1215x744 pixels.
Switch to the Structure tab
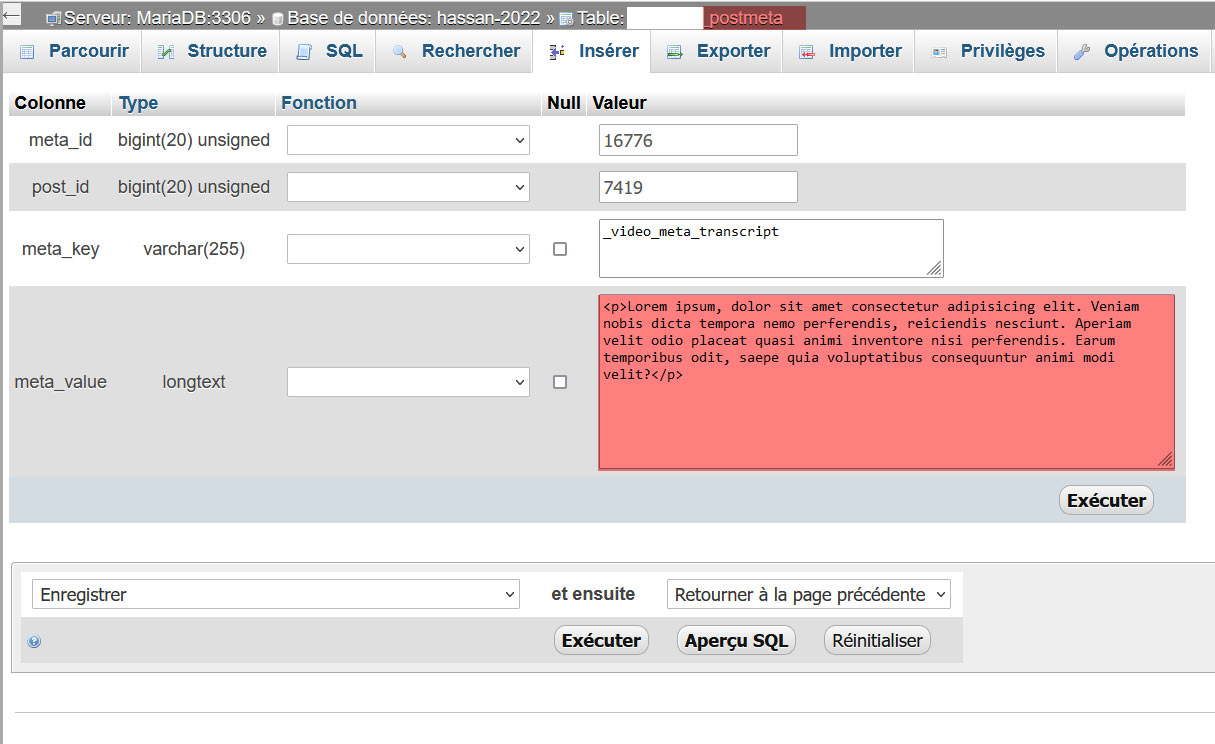pos(211,52)
